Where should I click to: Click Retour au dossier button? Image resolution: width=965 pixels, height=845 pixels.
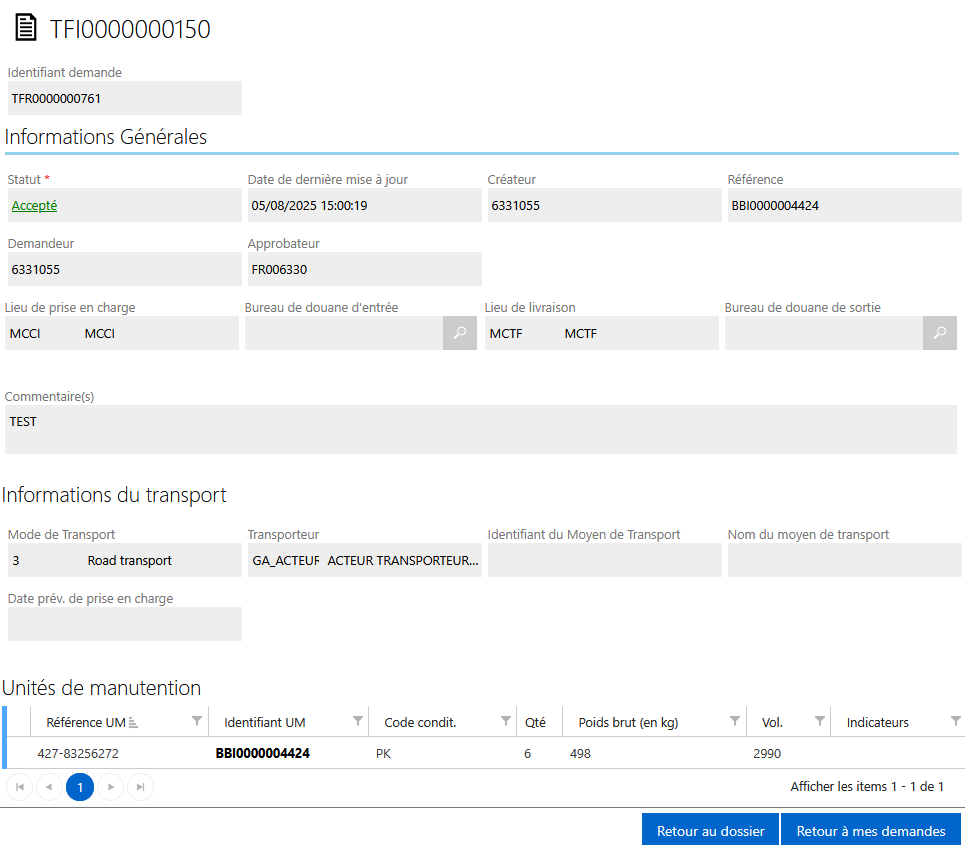(x=710, y=830)
